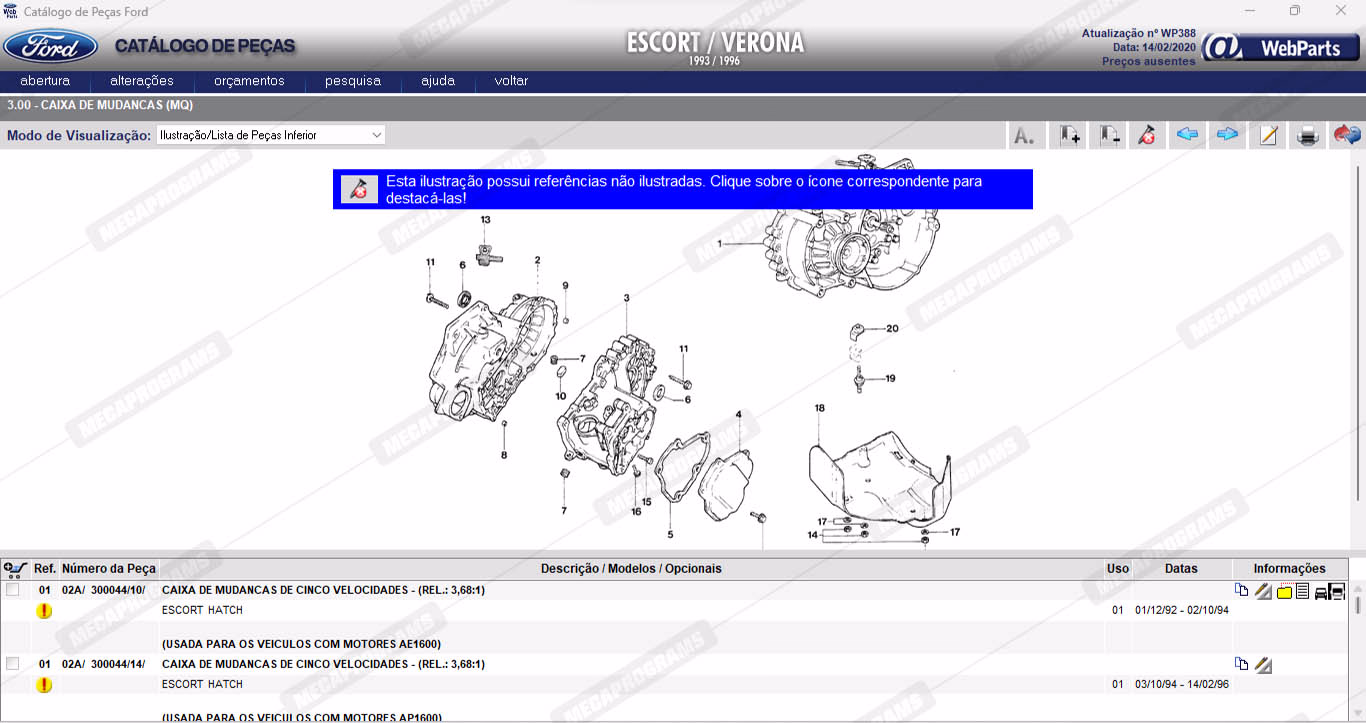
Task: Click the red-blue refresh arrows icon
Action: point(1347,135)
